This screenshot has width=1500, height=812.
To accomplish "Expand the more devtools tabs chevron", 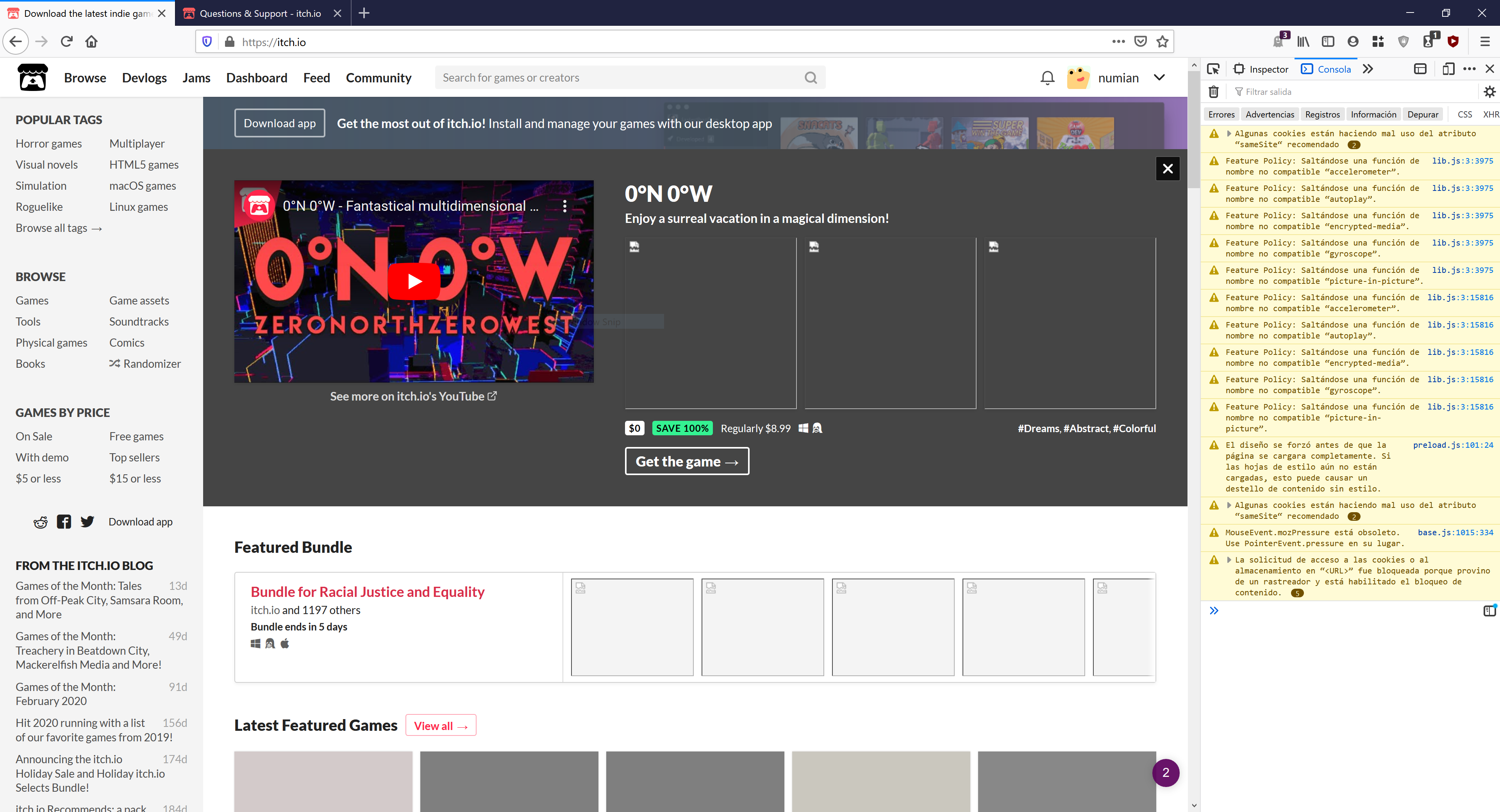I will [x=1368, y=69].
